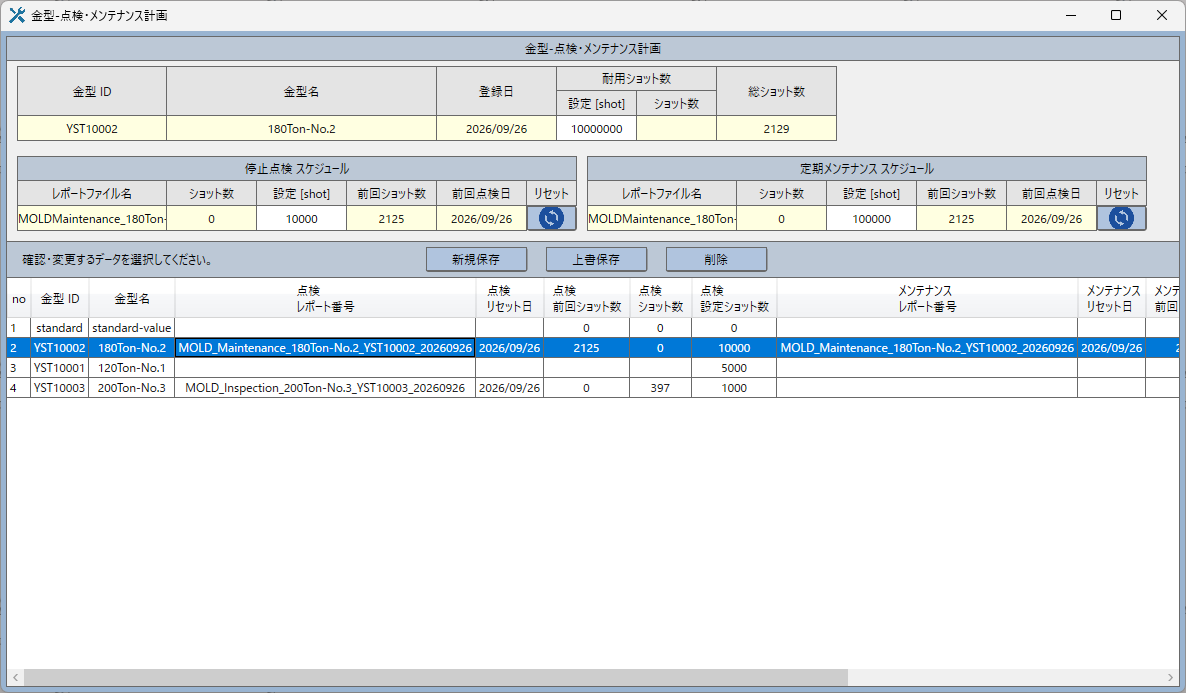Viewport: 1186px width, 693px height.
Task: Click the MOLD_Inspection_200Ton-No.3 report cell
Action: 325,387
